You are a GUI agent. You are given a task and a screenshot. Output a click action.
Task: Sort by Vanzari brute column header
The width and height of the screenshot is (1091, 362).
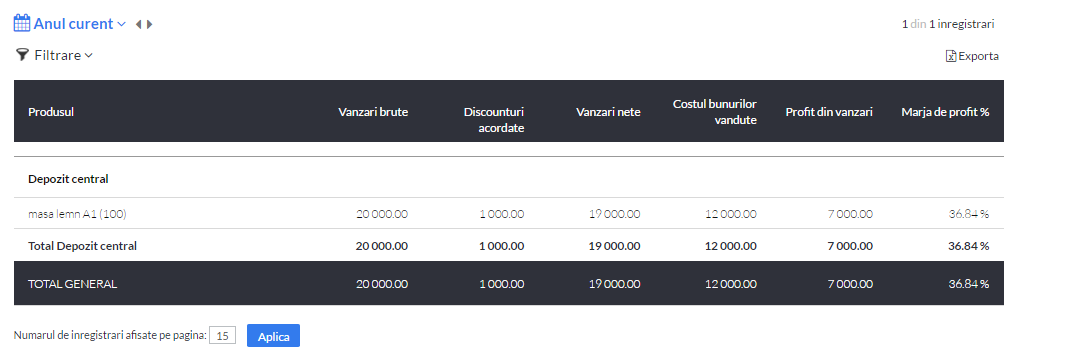[373, 111]
